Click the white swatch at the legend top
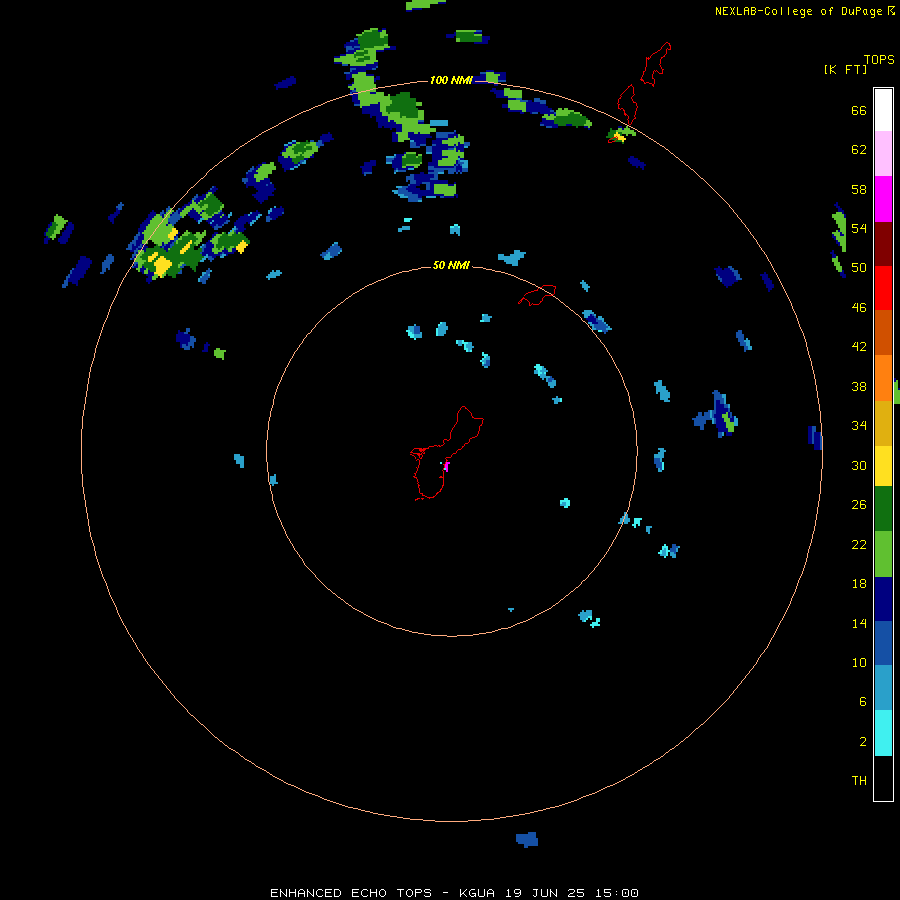Screen dimensions: 900x900 (883, 110)
